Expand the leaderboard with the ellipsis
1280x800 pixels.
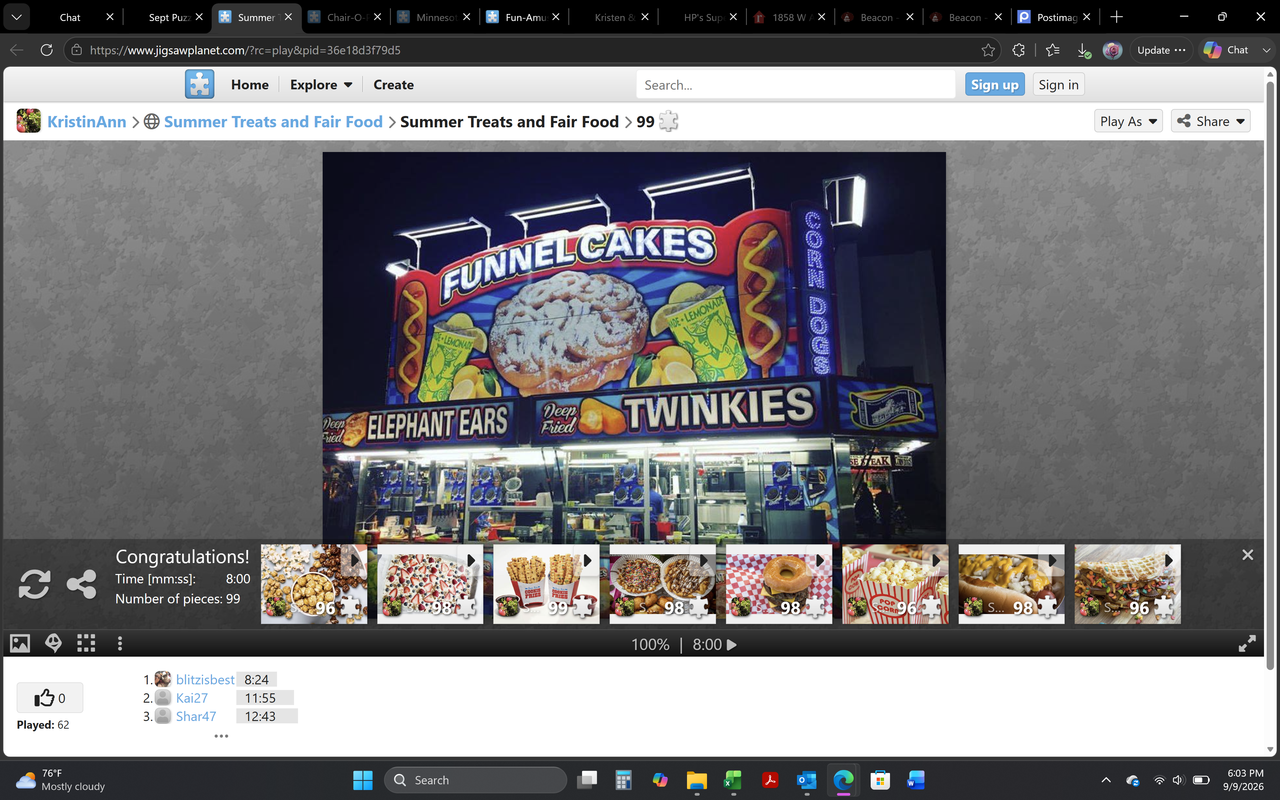(221, 736)
